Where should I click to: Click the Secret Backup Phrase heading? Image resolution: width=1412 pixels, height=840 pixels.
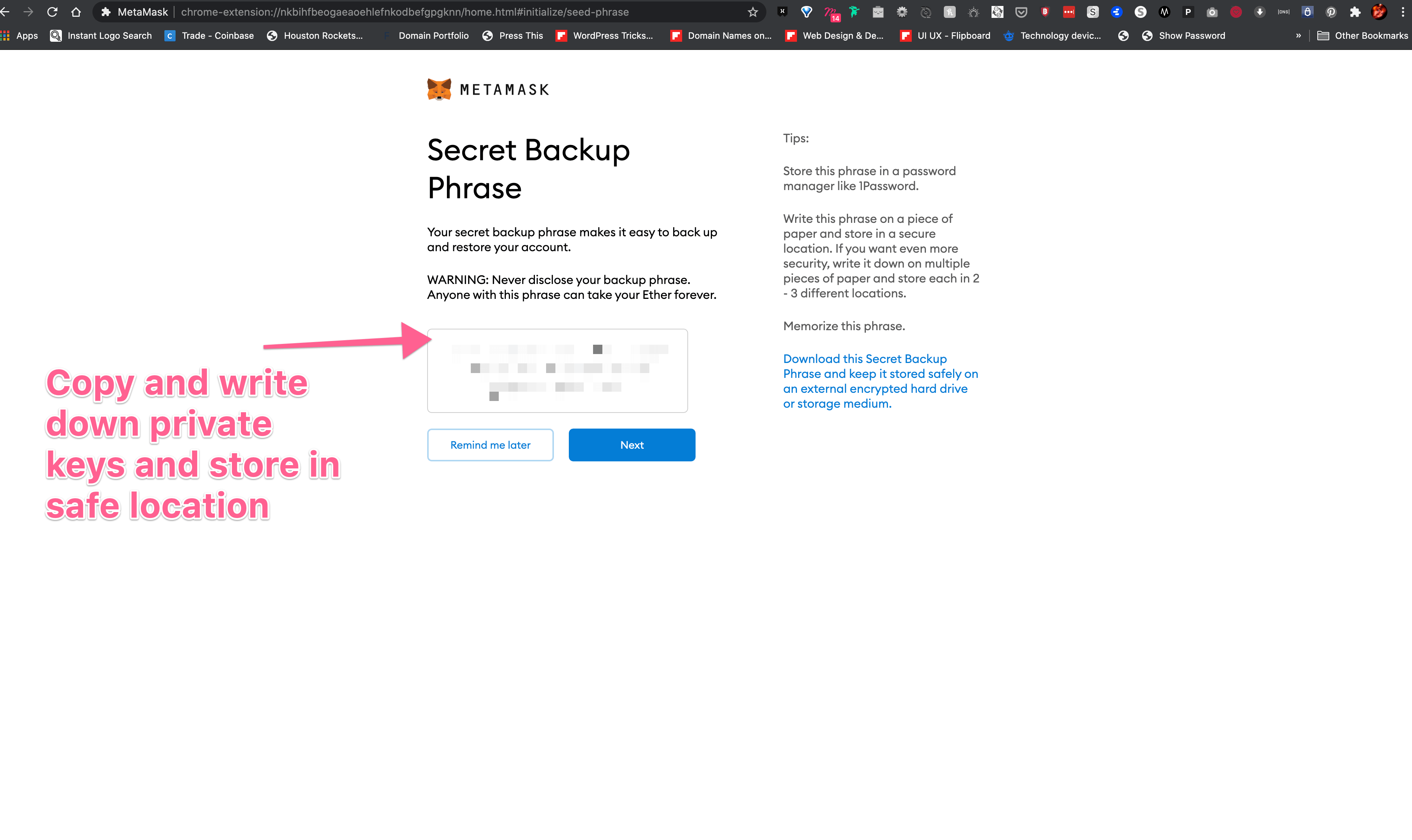point(528,169)
